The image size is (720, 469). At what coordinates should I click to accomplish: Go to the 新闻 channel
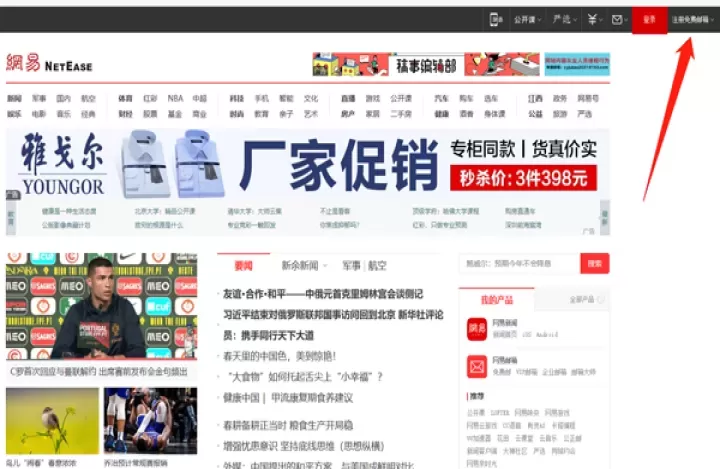[14, 98]
